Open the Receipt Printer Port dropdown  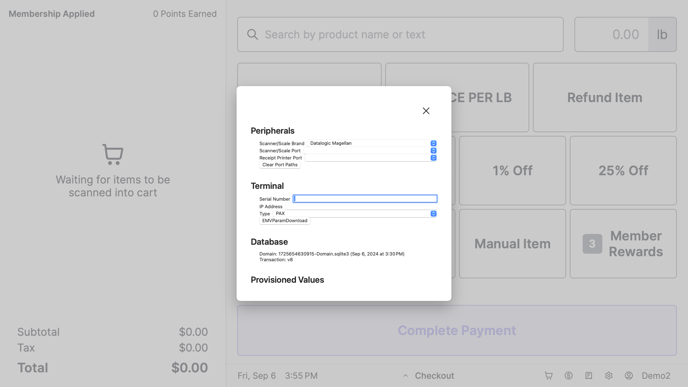click(371, 158)
